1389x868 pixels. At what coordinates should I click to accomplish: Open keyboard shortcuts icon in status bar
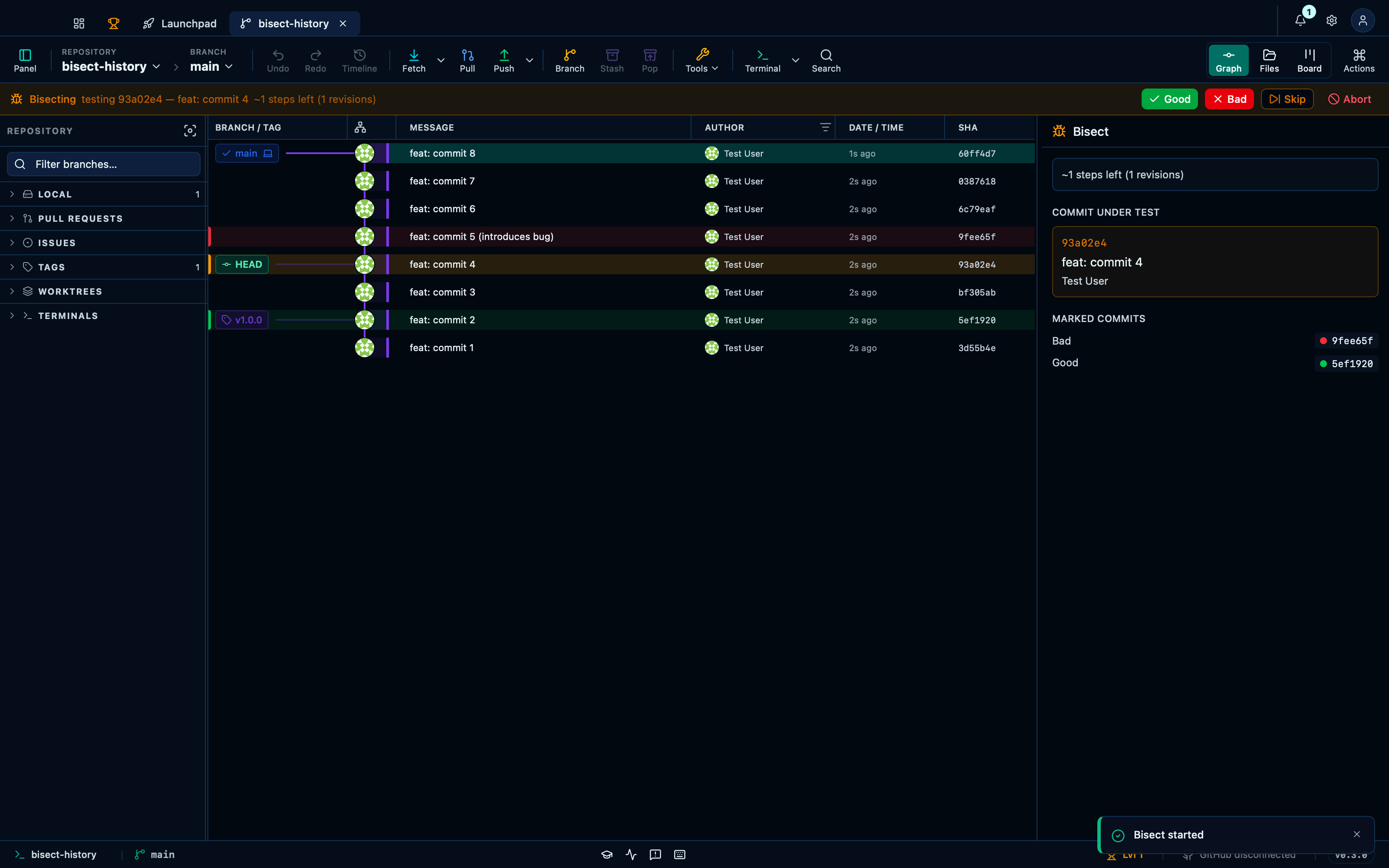click(680, 854)
